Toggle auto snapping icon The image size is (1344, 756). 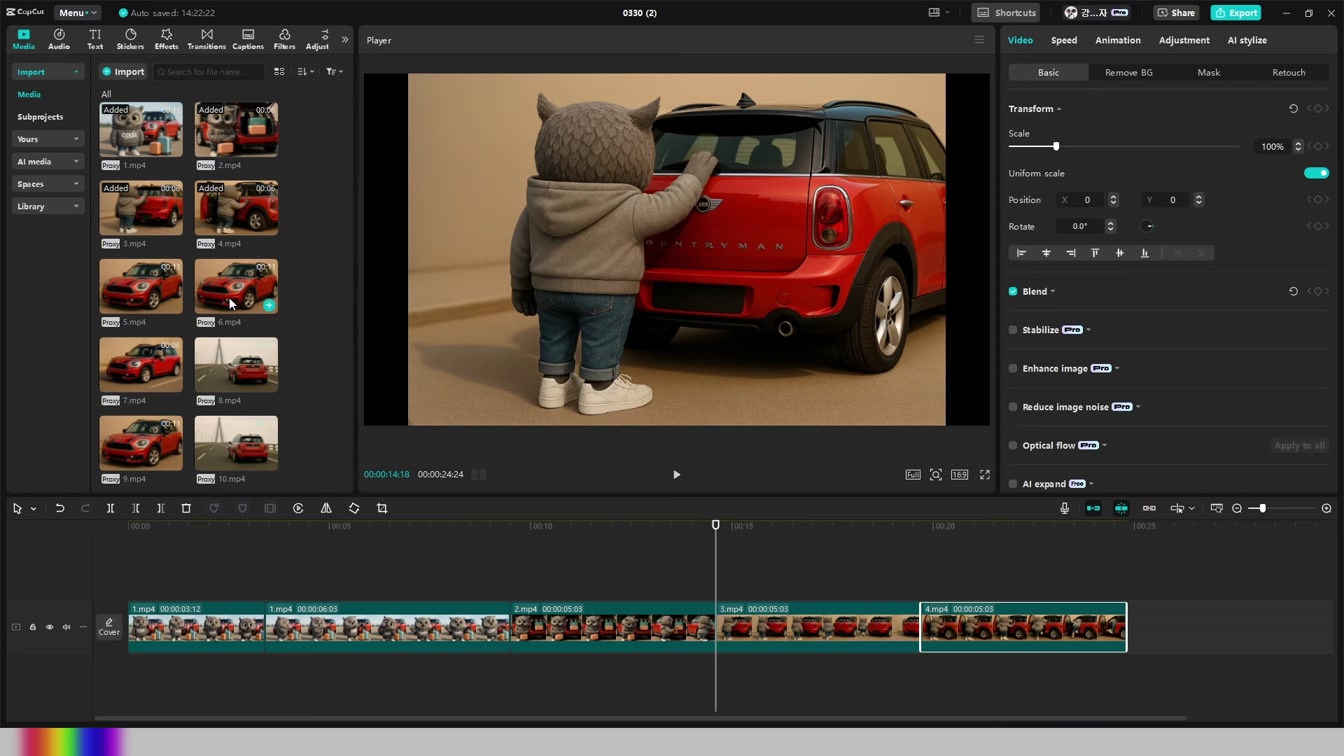click(1121, 508)
